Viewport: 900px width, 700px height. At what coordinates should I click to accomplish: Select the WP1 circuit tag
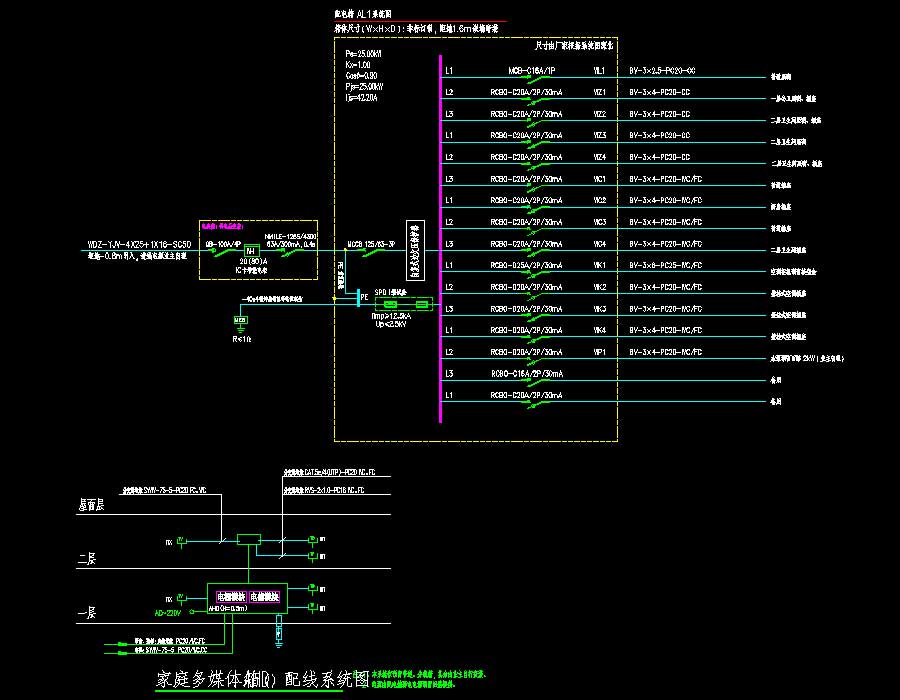click(600, 352)
